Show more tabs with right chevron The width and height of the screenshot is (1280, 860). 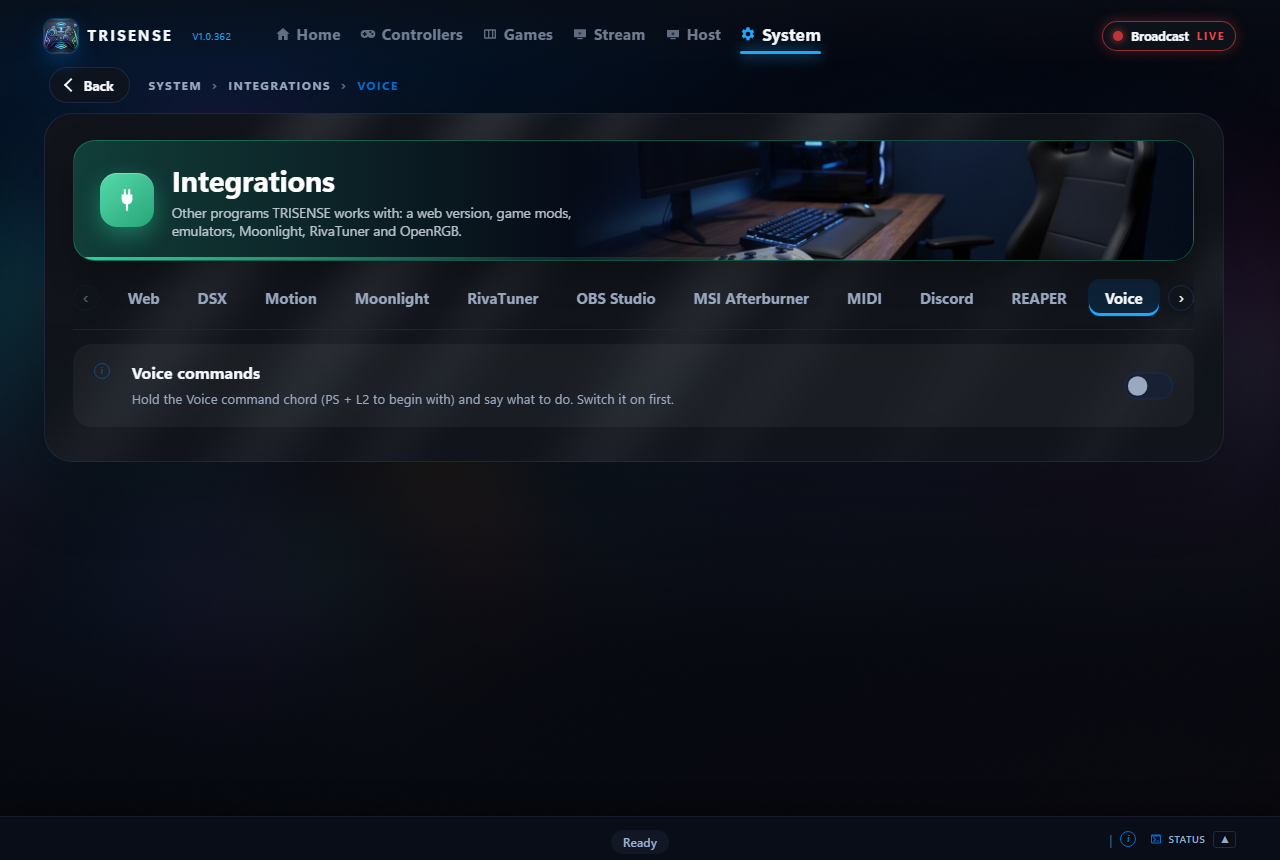(1181, 298)
